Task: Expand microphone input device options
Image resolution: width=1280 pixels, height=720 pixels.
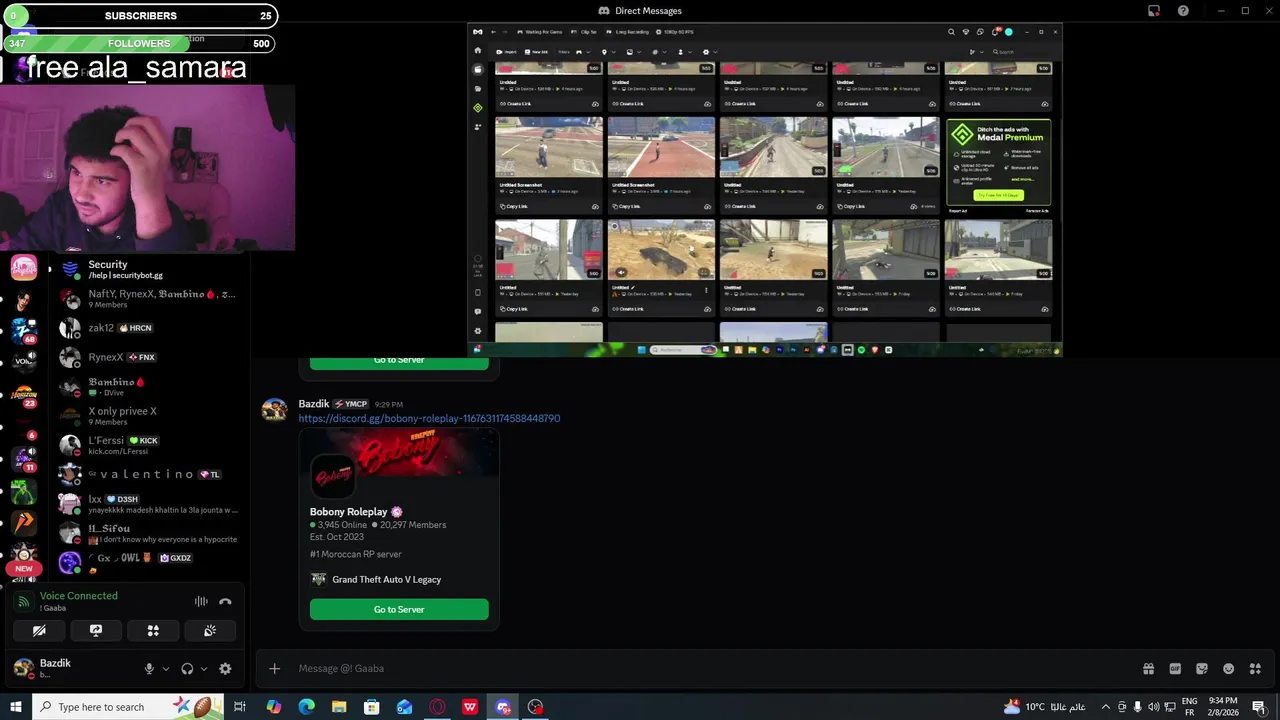Action: pyautogui.click(x=165, y=669)
